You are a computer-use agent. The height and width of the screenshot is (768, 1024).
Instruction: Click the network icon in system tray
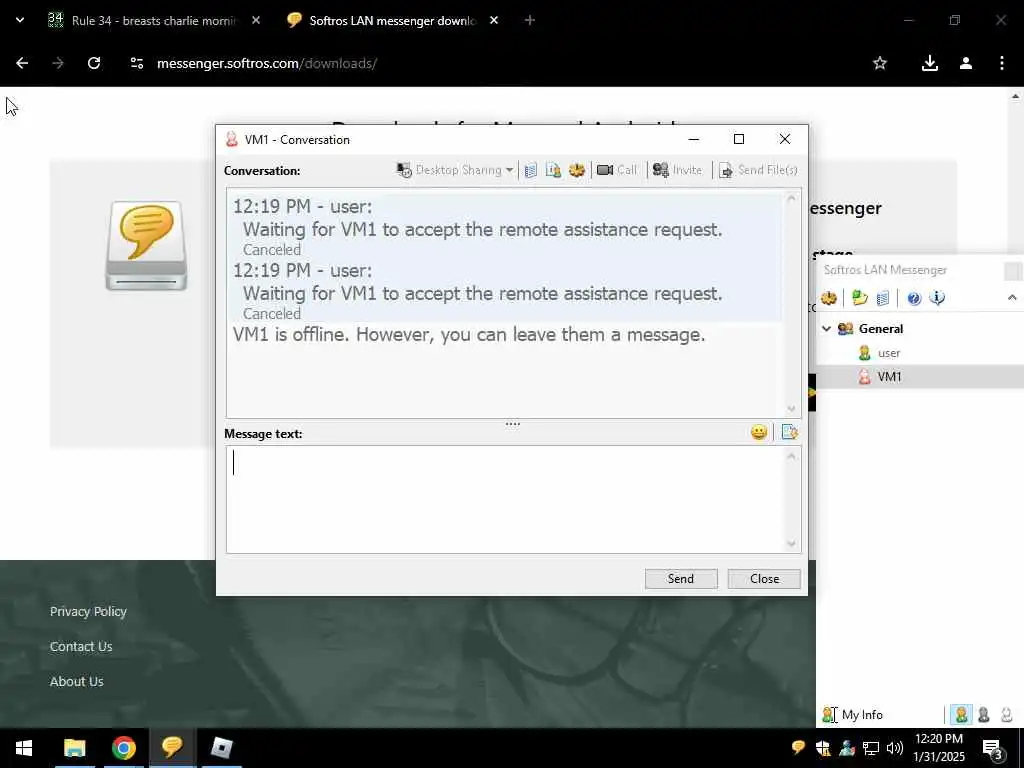pos(871,748)
